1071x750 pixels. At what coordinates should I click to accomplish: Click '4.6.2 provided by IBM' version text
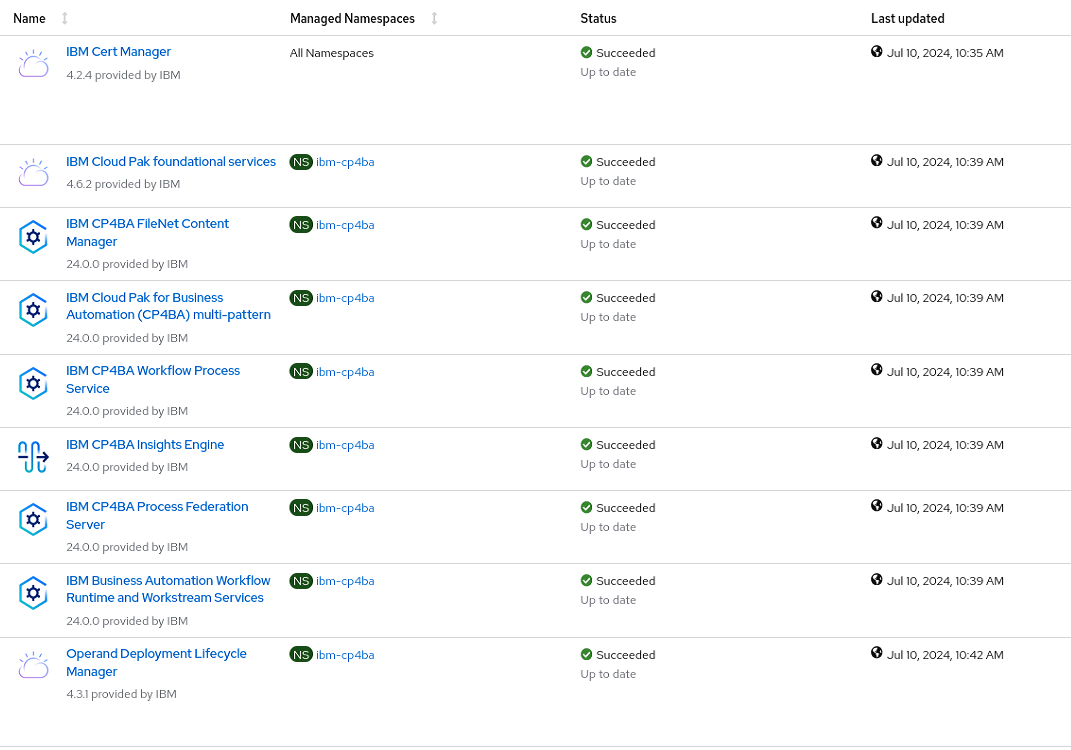point(123,184)
